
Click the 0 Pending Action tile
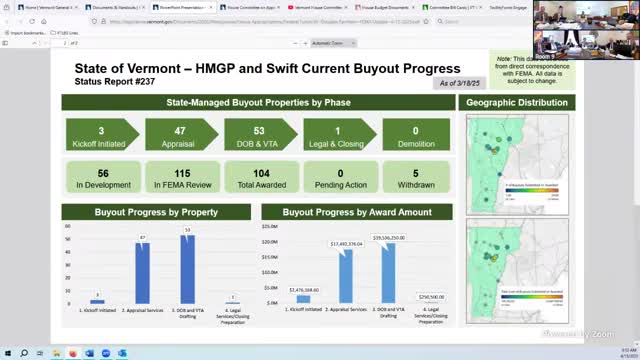(341, 177)
